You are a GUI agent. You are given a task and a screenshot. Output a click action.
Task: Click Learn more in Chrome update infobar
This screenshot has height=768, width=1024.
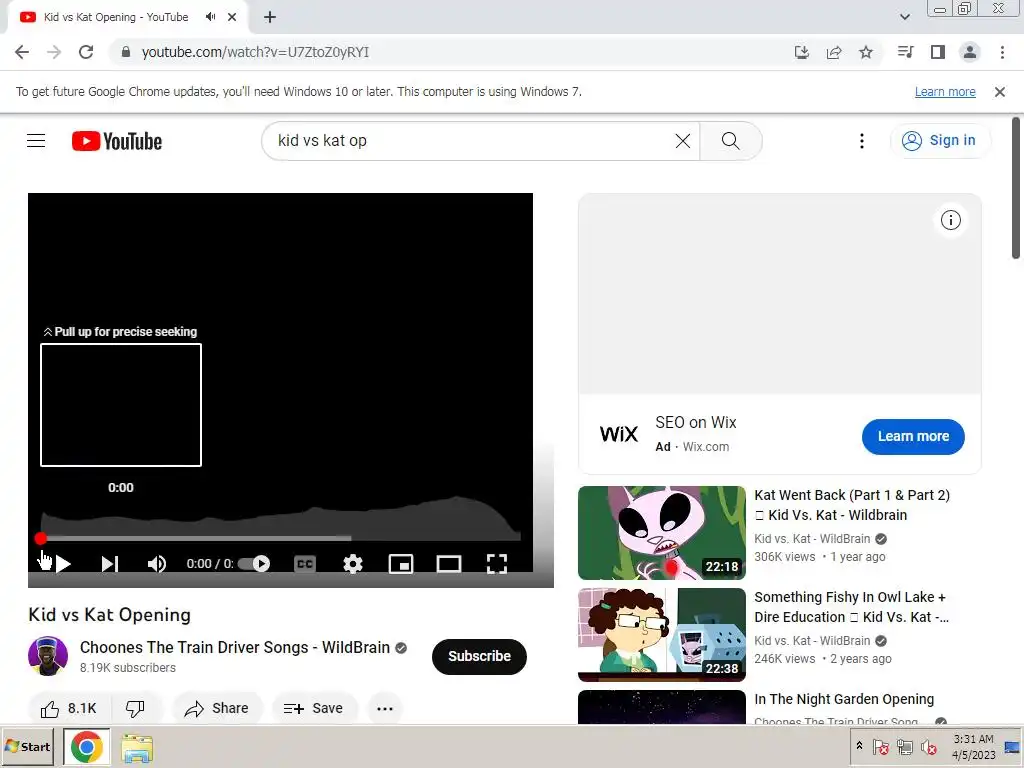coord(945,92)
